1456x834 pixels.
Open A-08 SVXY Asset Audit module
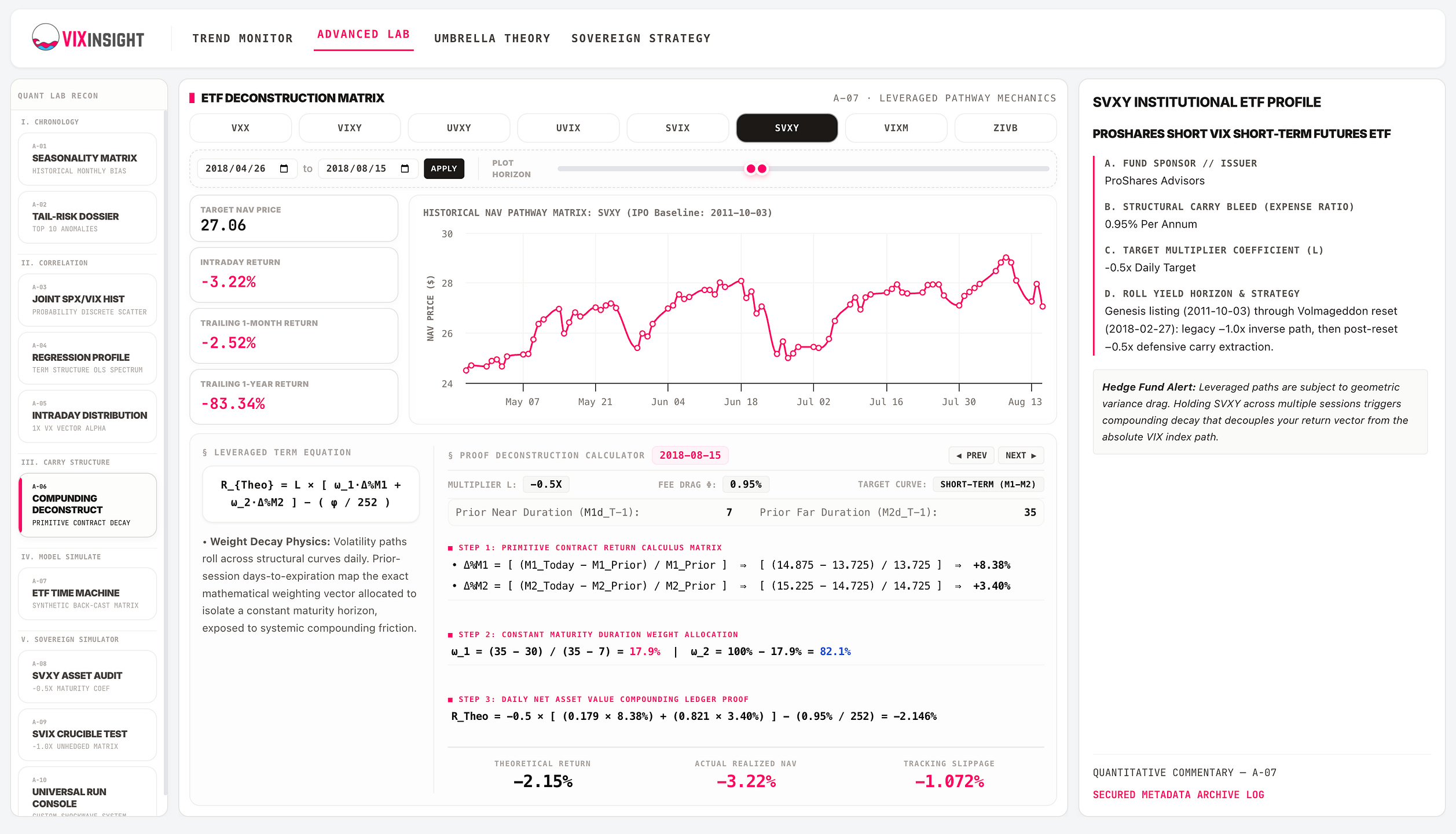[87, 676]
